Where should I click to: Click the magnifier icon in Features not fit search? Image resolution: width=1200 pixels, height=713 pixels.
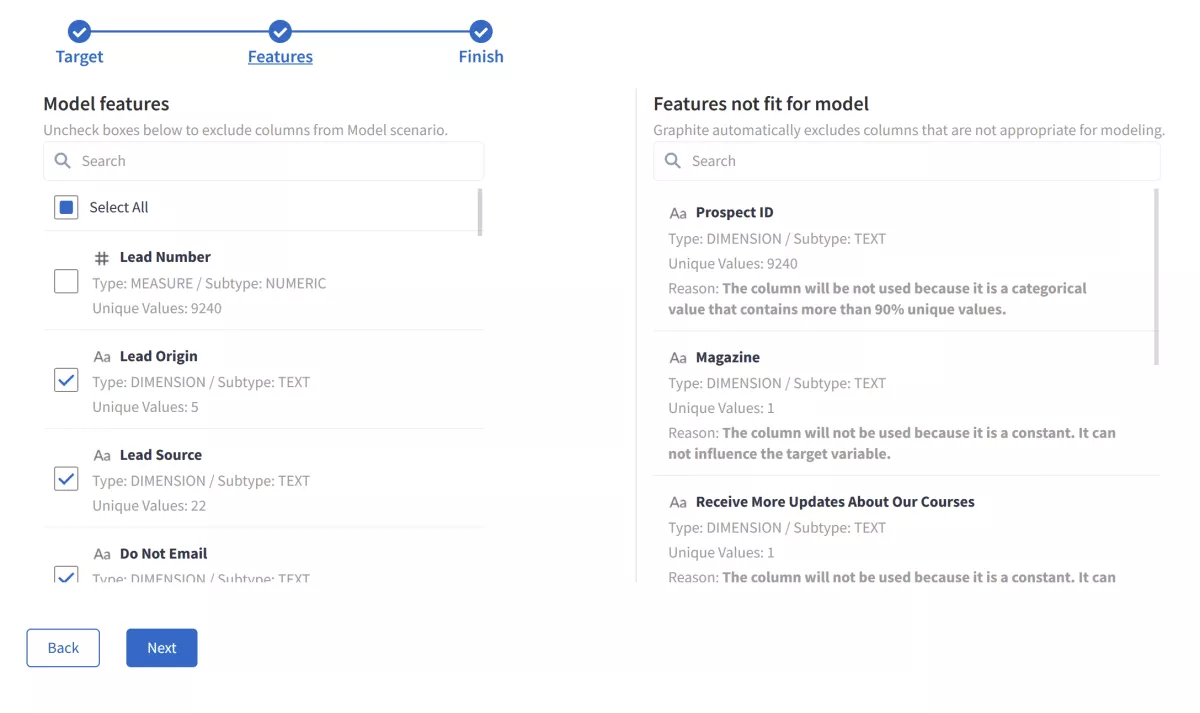point(672,160)
